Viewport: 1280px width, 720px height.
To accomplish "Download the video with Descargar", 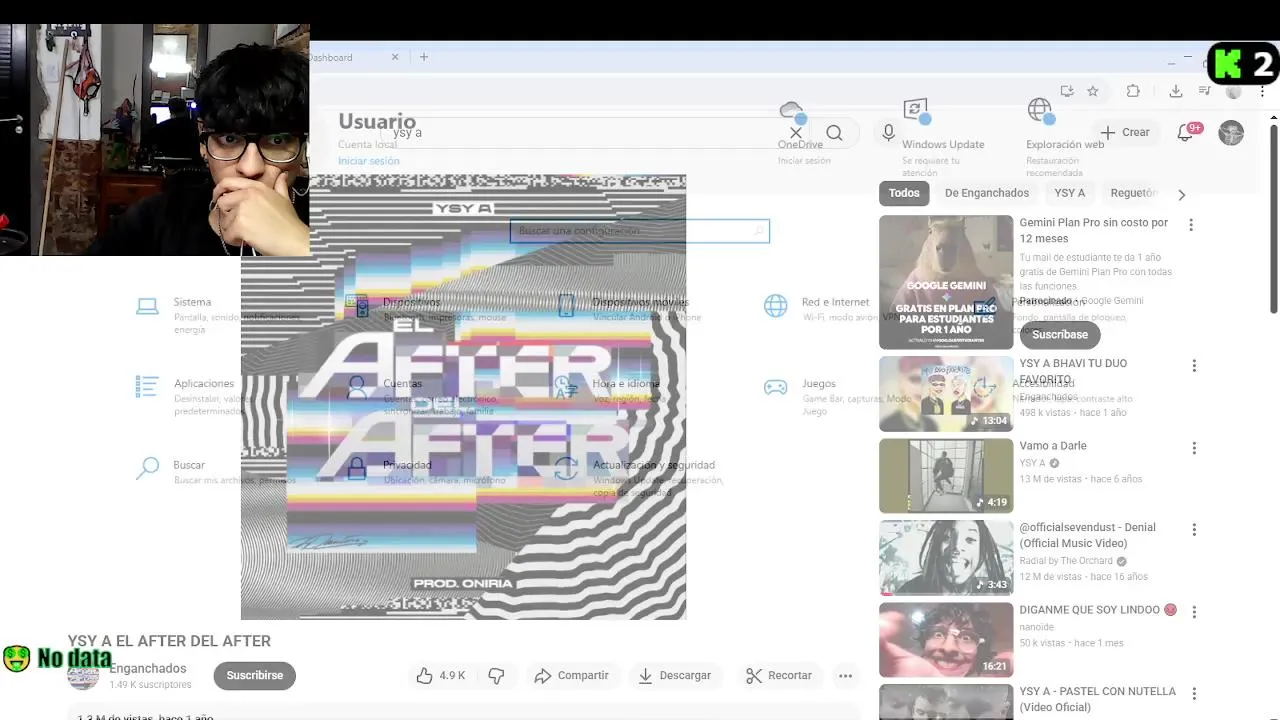I will click(674, 676).
